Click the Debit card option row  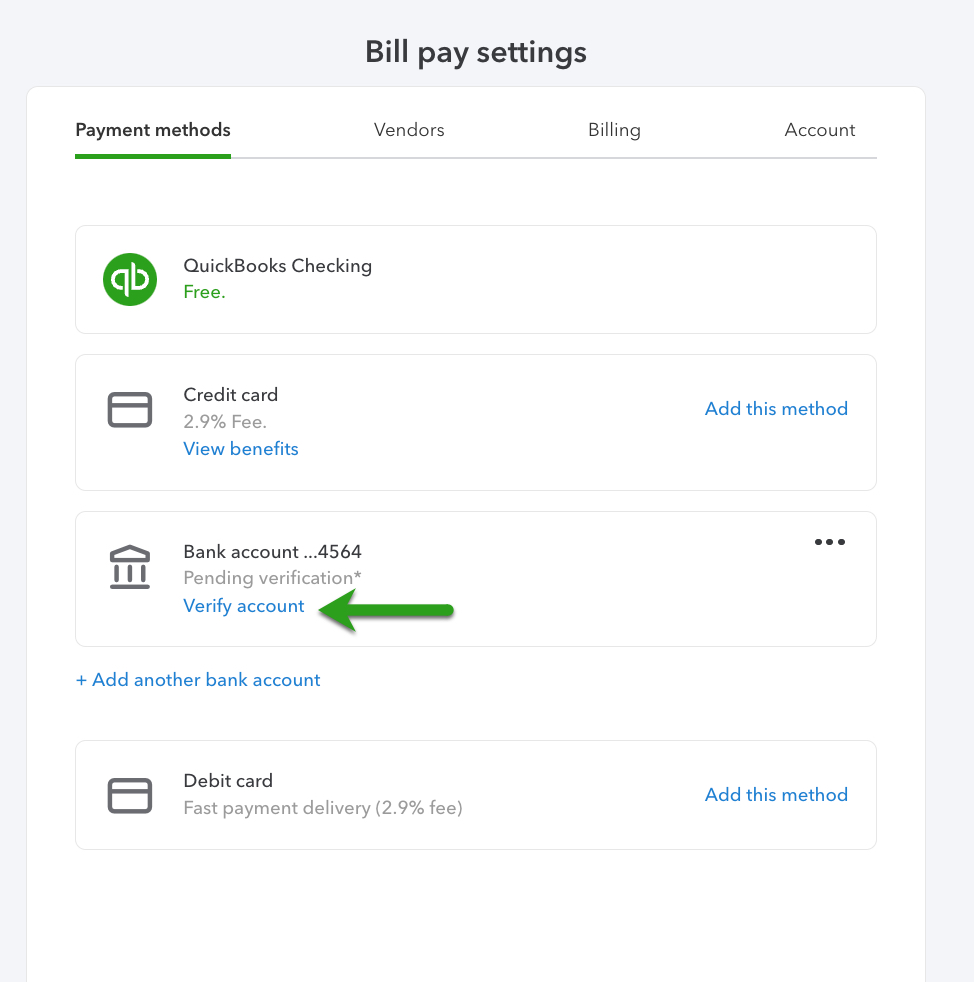(x=476, y=795)
